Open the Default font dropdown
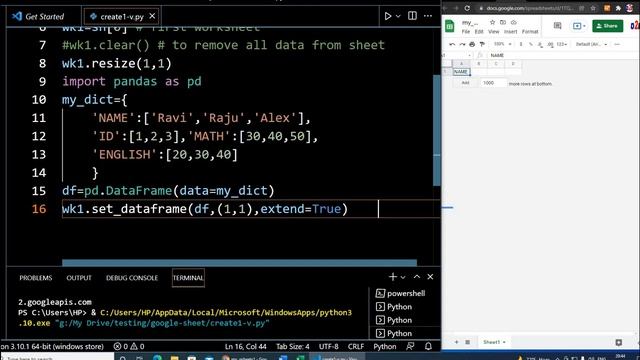The height and width of the screenshot is (360, 640). 591,44
